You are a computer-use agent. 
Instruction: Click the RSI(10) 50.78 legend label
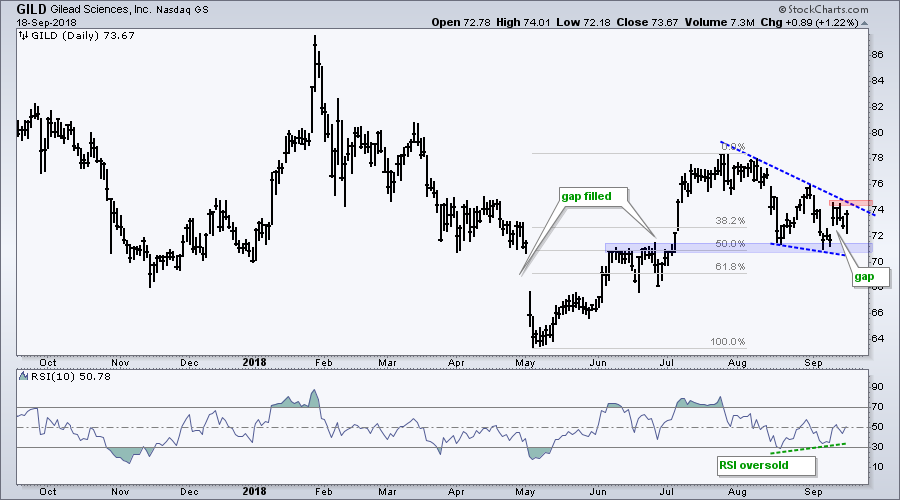[x=71, y=377]
